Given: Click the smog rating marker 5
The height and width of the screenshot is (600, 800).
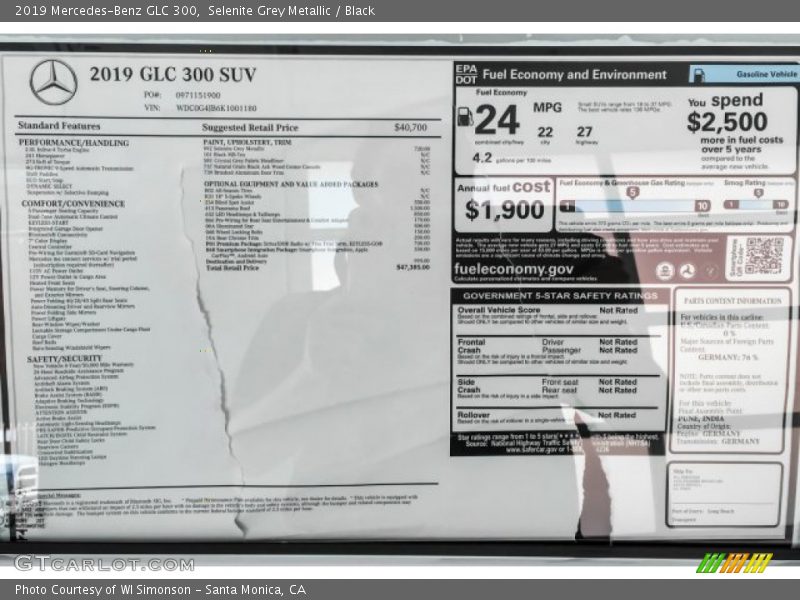Looking at the screenshot, I should (x=758, y=193).
